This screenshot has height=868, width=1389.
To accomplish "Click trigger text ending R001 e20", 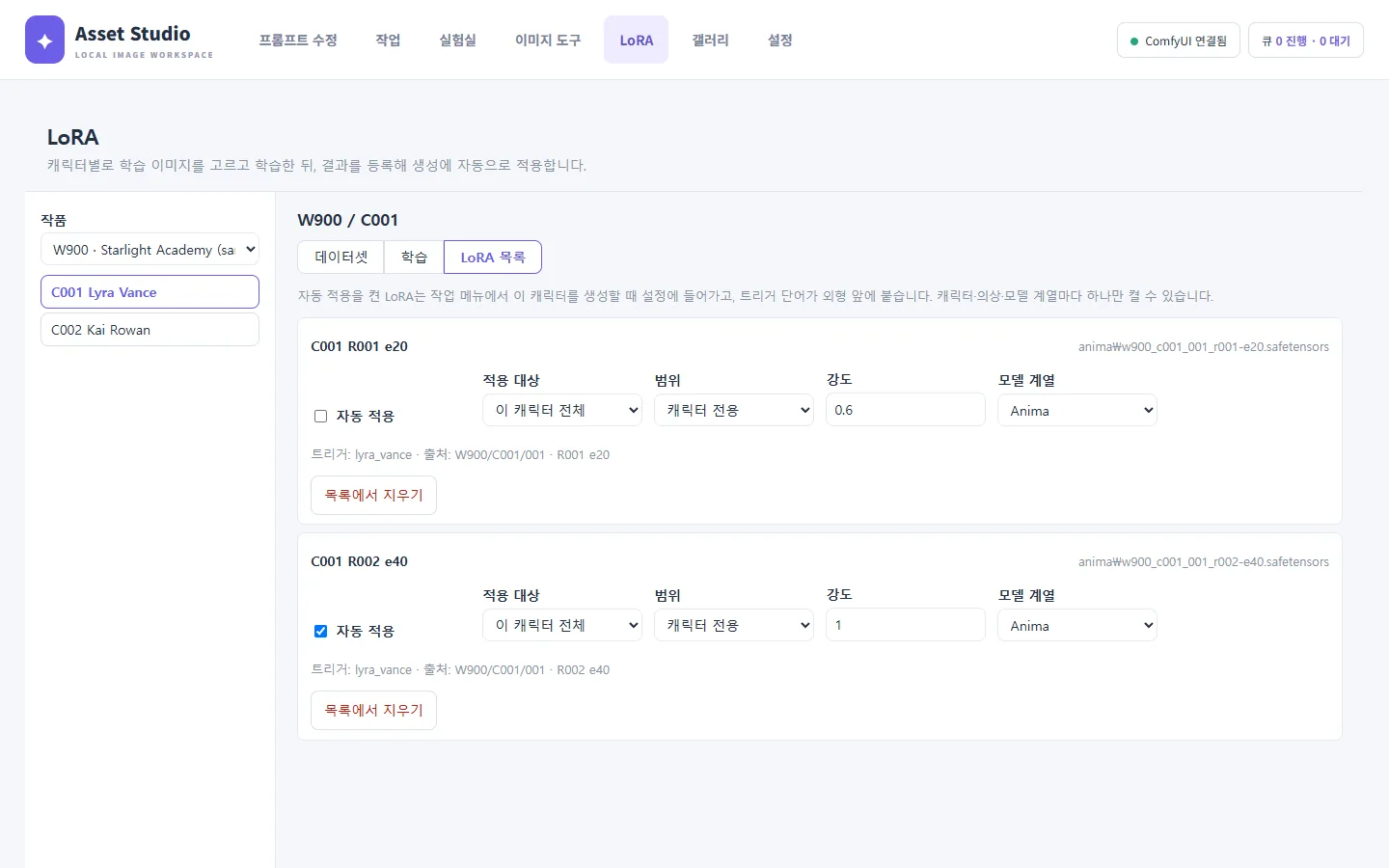I will 460,454.
